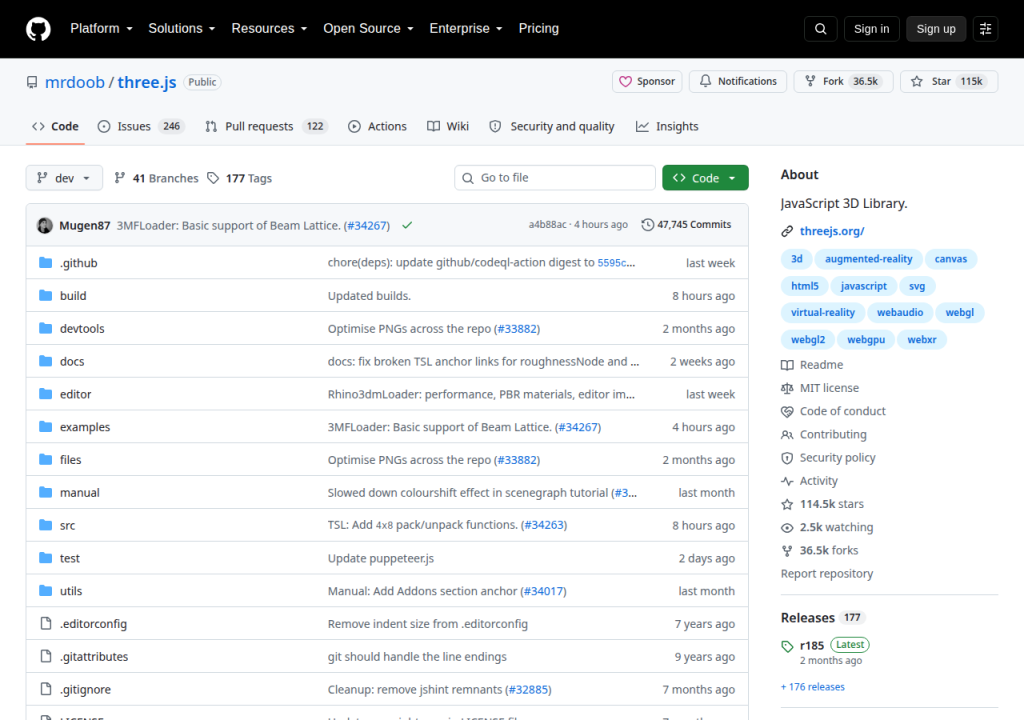Star the three.js repository
Screen dimensions: 1024x720
tap(949, 82)
